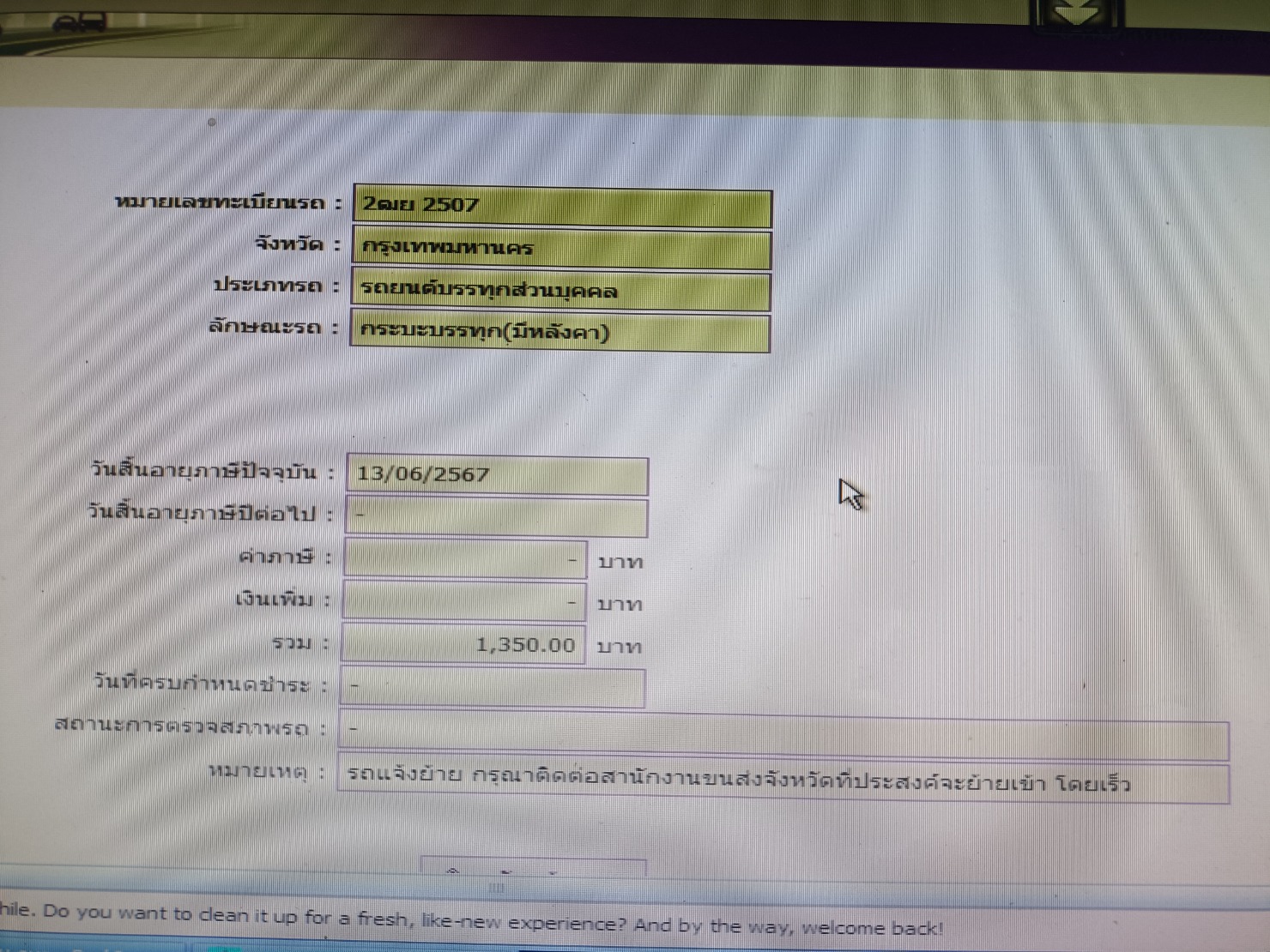The height and width of the screenshot is (952, 1270).
Task: Click the ลักษณะรถ label
Action: tap(273, 328)
